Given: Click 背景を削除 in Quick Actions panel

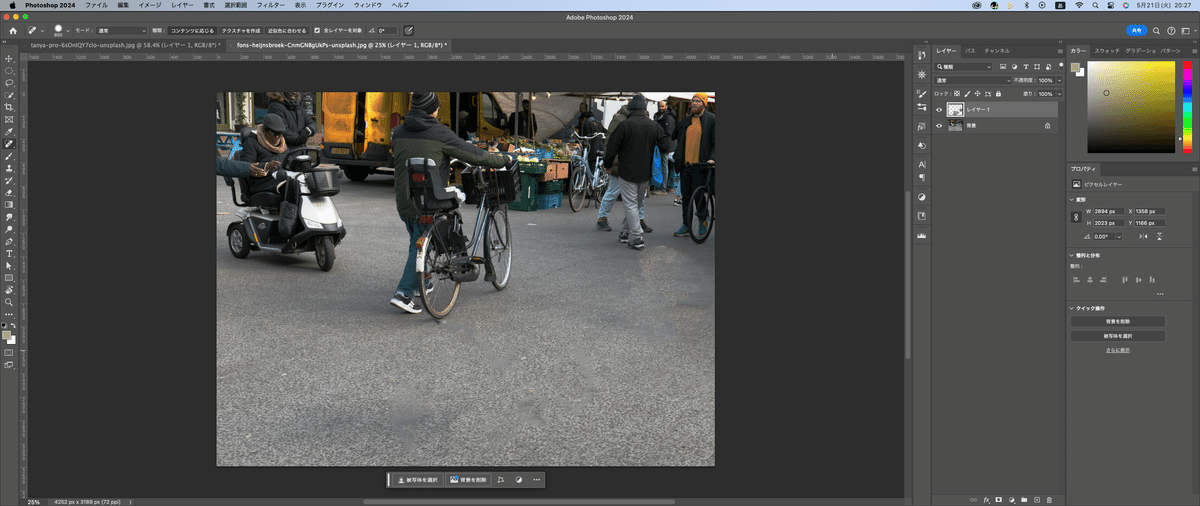Looking at the screenshot, I should (x=1118, y=321).
